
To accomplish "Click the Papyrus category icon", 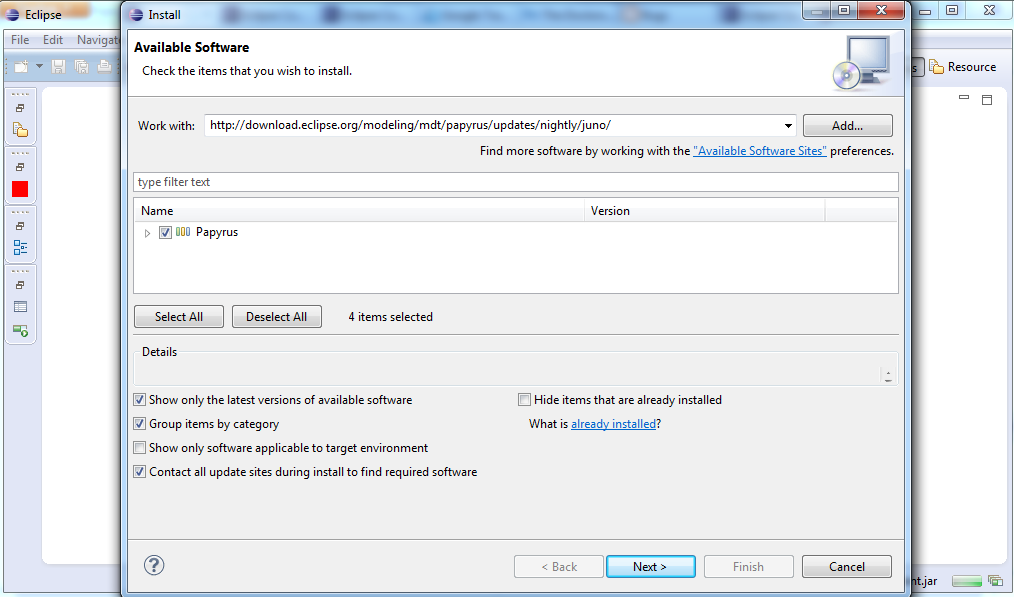I will 183,232.
